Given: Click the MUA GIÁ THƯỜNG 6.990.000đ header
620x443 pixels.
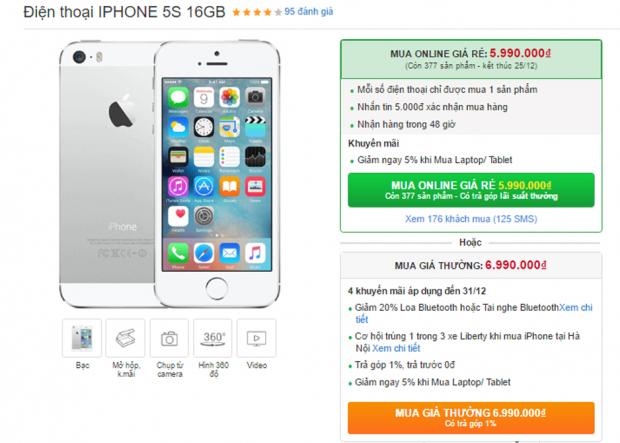Looking at the screenshot, I should coord(471,265).
